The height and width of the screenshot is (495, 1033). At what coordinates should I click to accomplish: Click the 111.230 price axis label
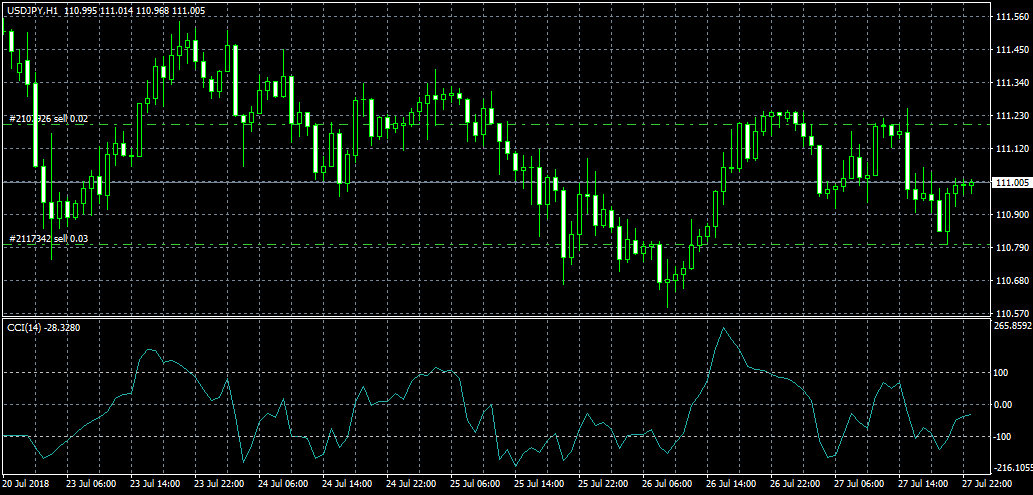(x=1010, y=116)
